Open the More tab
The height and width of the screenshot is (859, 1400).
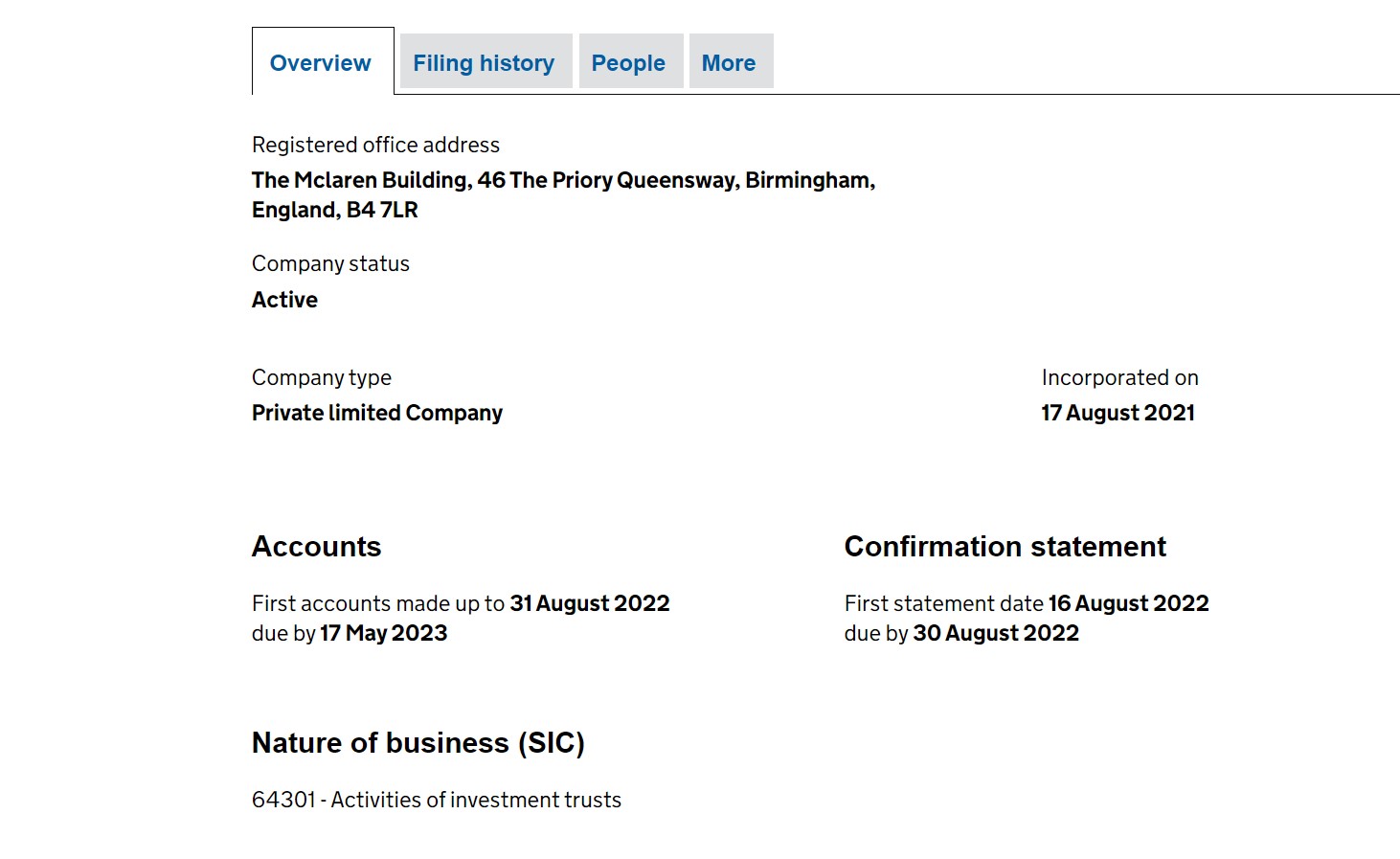point(729,63)
